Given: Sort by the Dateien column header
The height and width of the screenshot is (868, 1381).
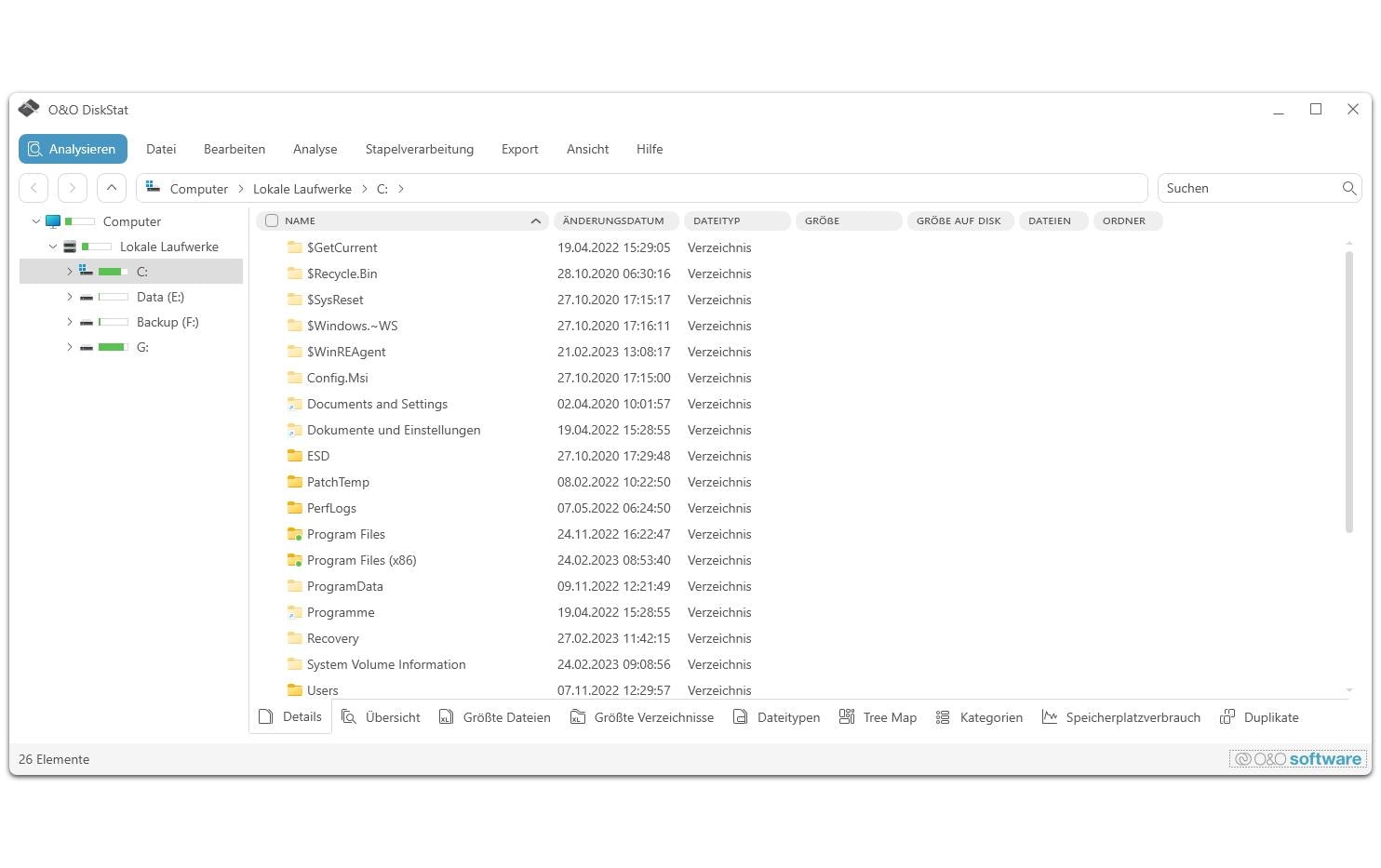Looking at the screenshot, I should click(x=1053, y=220).
